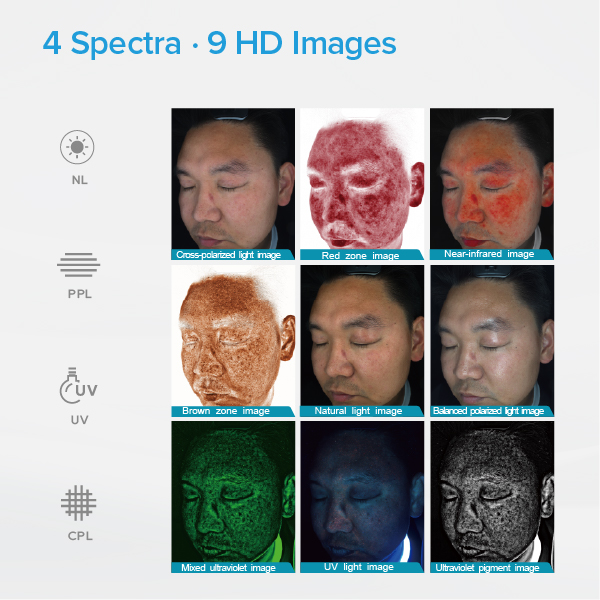Select the Balanced polarized light image thumbnail
600x600 pixels.
492,341
